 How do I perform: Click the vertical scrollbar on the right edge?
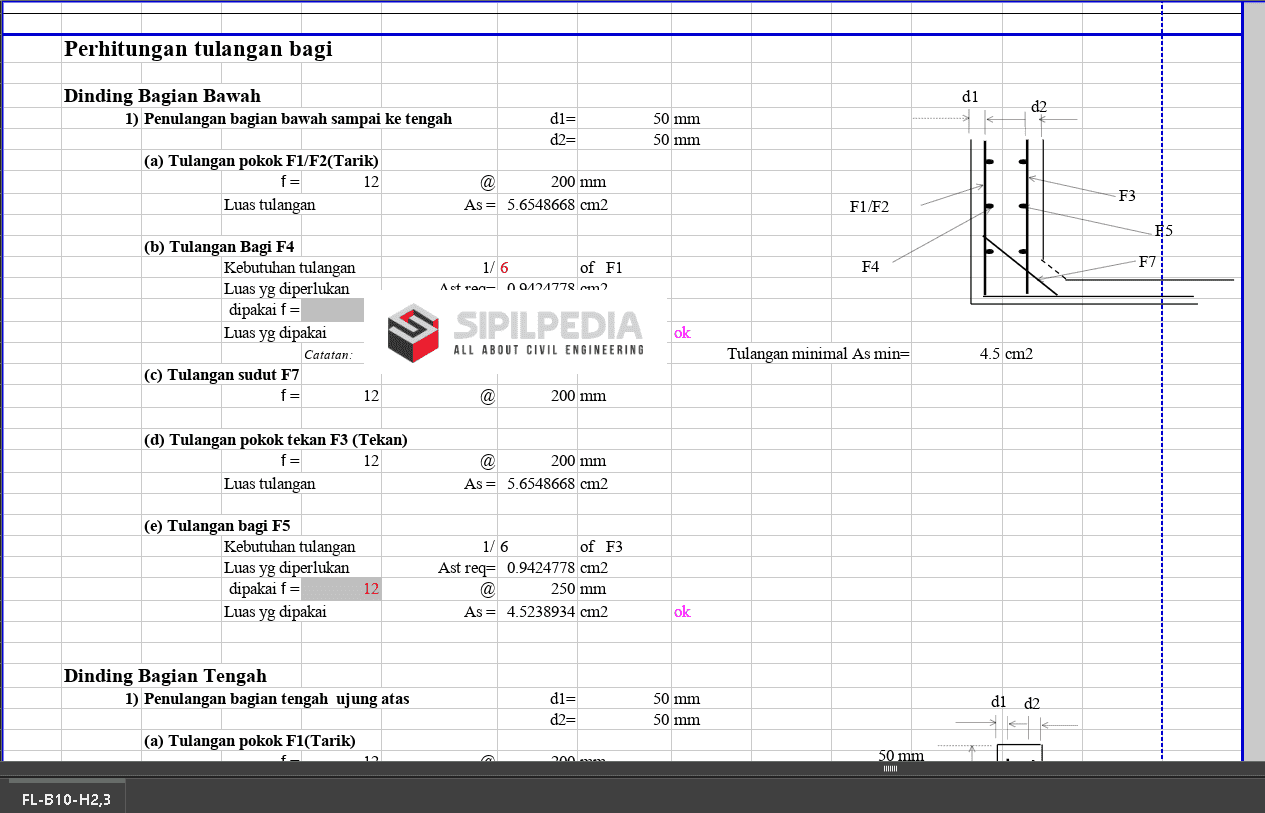1253,380
